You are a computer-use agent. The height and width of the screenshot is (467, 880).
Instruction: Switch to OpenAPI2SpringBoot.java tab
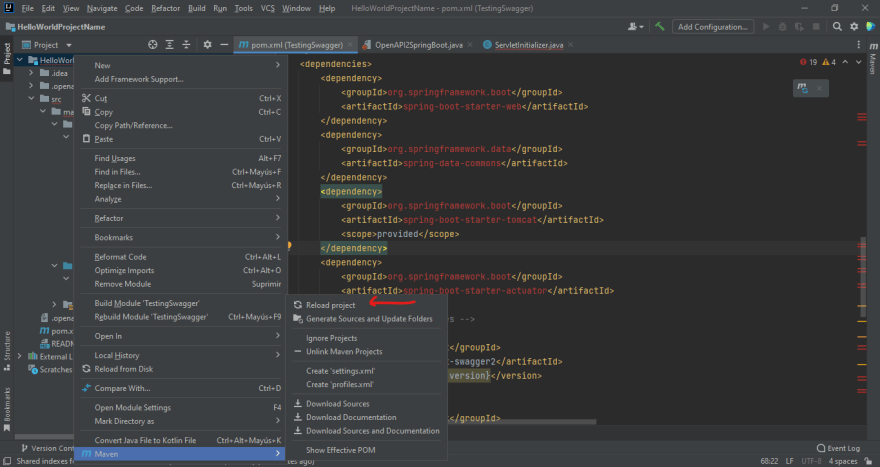[419, 45]
